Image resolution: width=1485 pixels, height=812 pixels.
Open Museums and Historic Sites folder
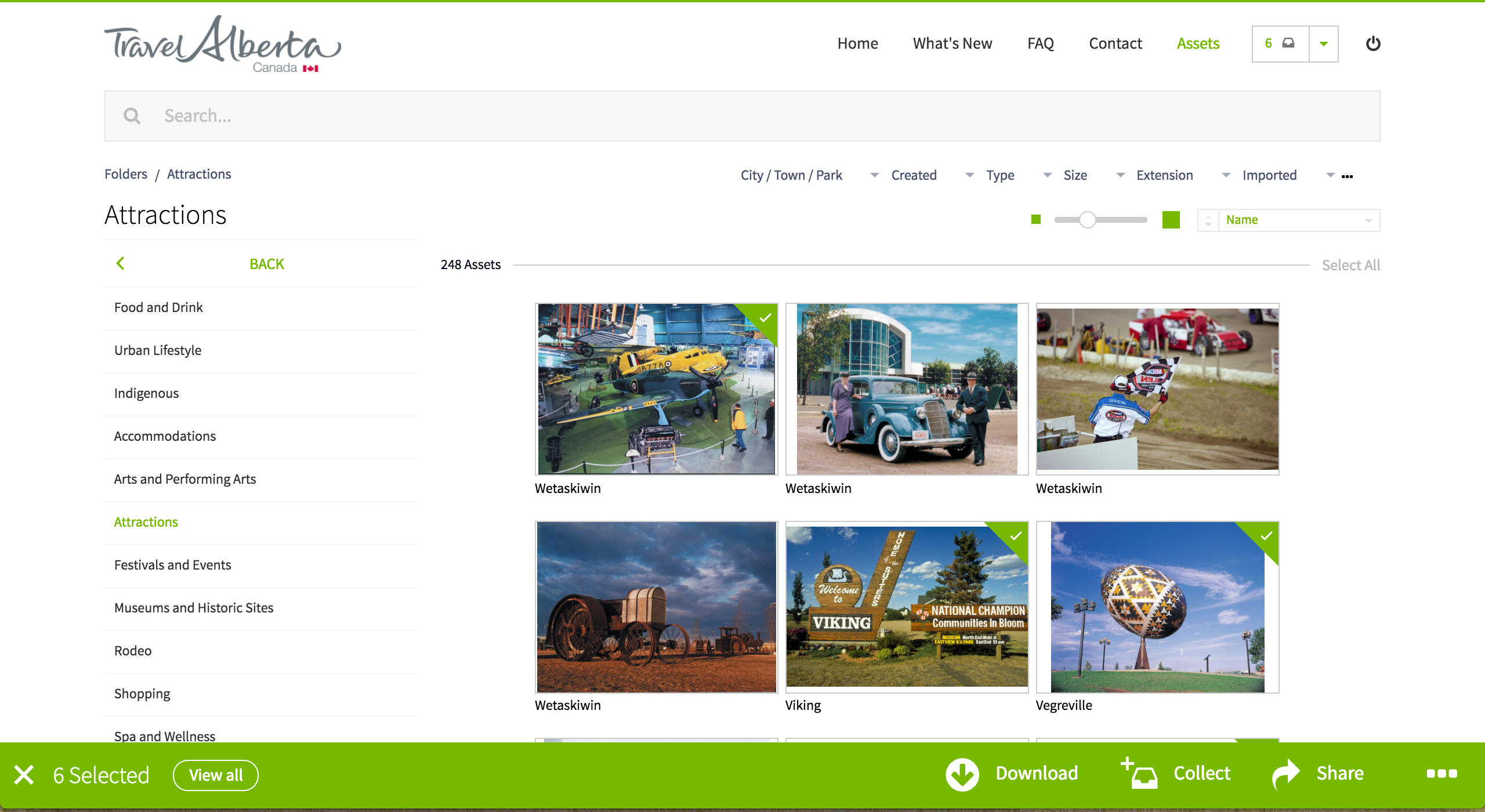(x=194, y=608)
